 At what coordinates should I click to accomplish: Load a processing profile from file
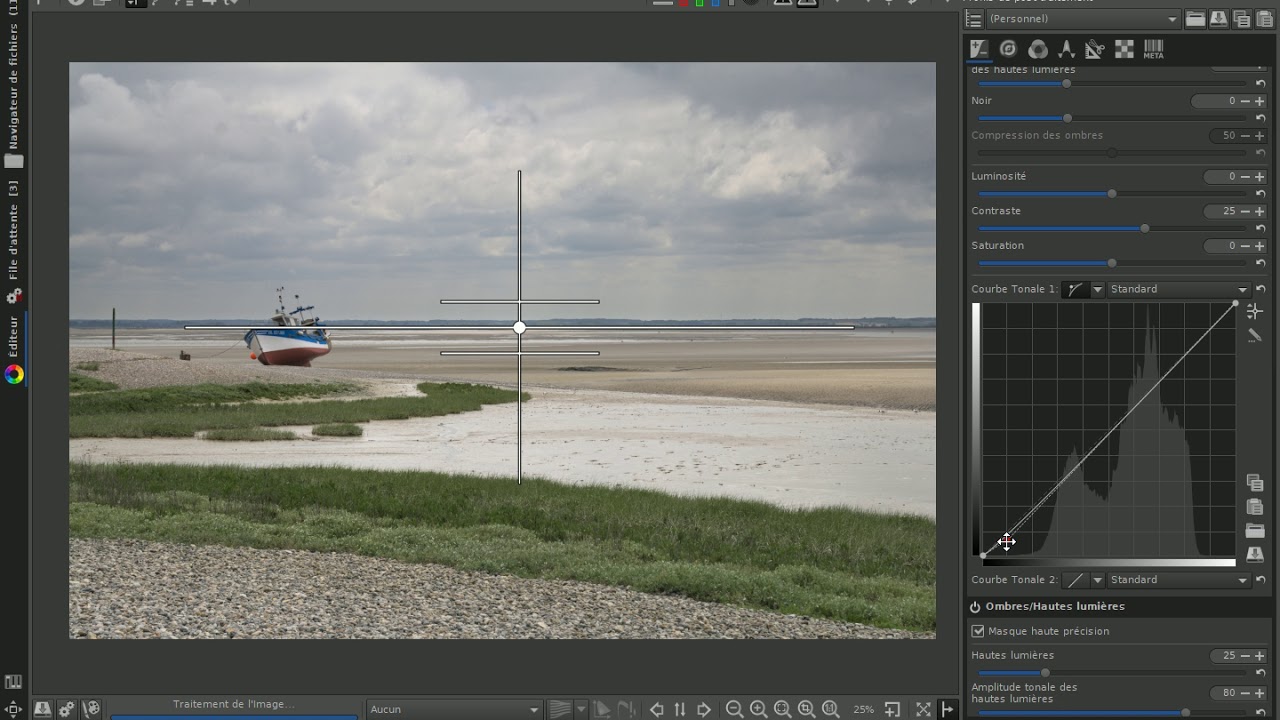[1195, 19]
